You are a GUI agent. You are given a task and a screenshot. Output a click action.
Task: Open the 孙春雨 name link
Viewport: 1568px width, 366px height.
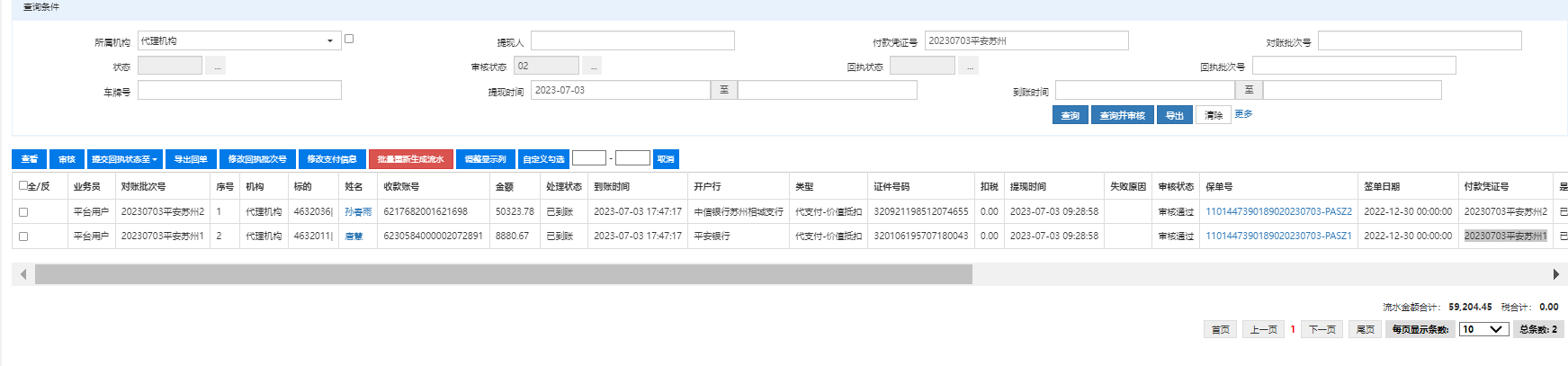[358, 212]
